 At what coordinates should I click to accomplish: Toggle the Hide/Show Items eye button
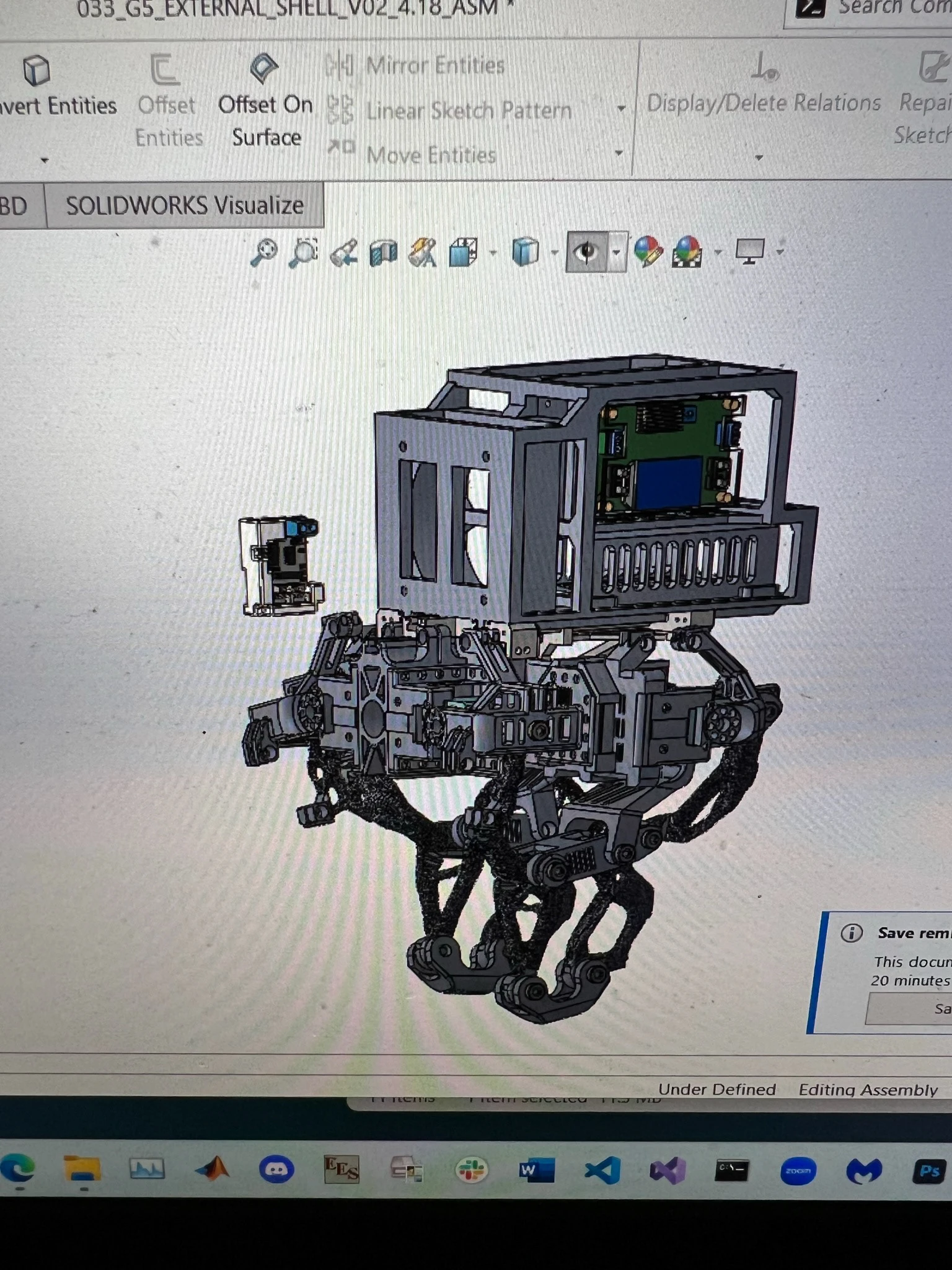point(586,252)
